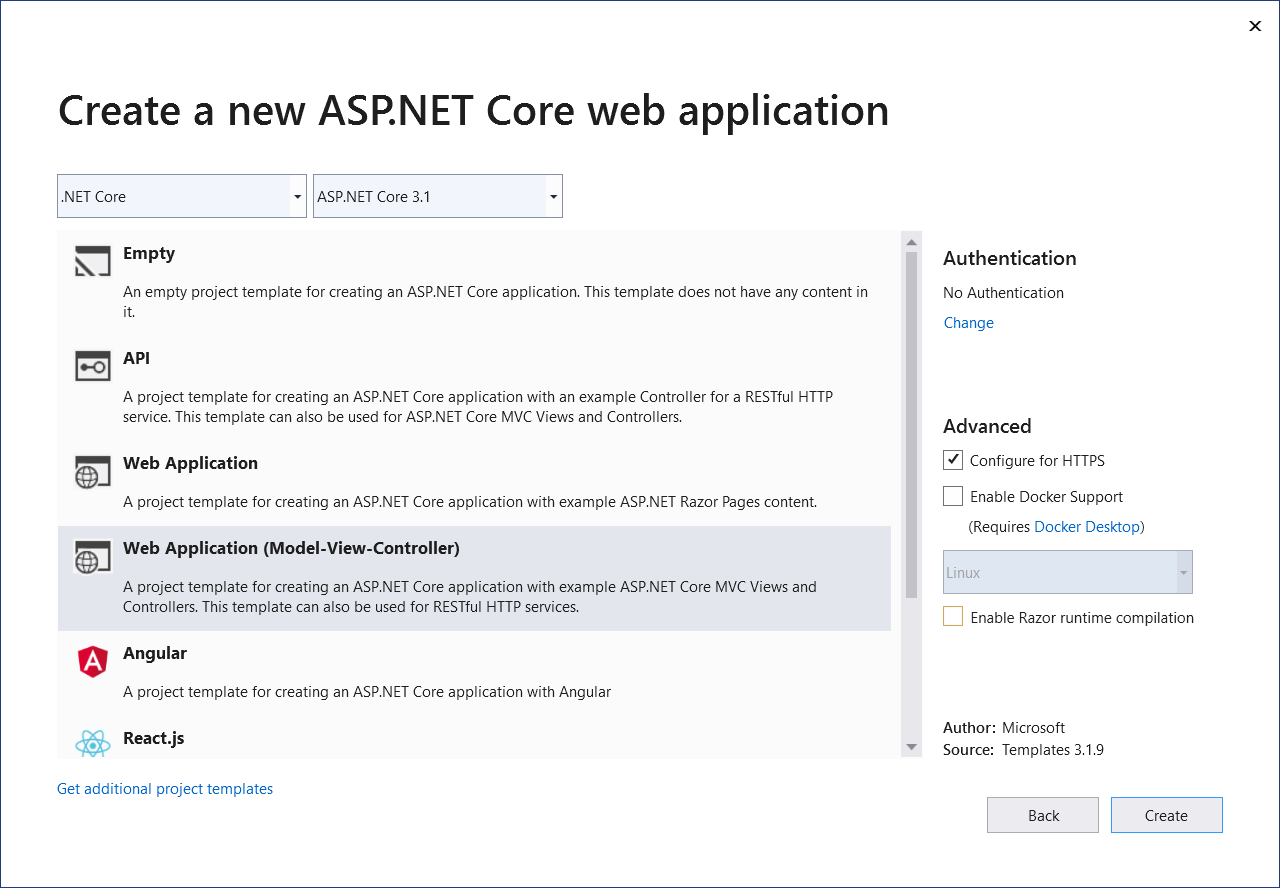
Task: Click the React.js atom icon
Action: pyautogui.click(x=92, y=744)
